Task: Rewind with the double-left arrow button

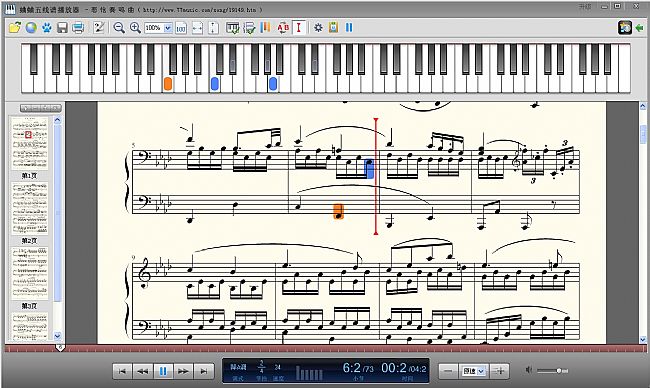Action: click(143, 371)
